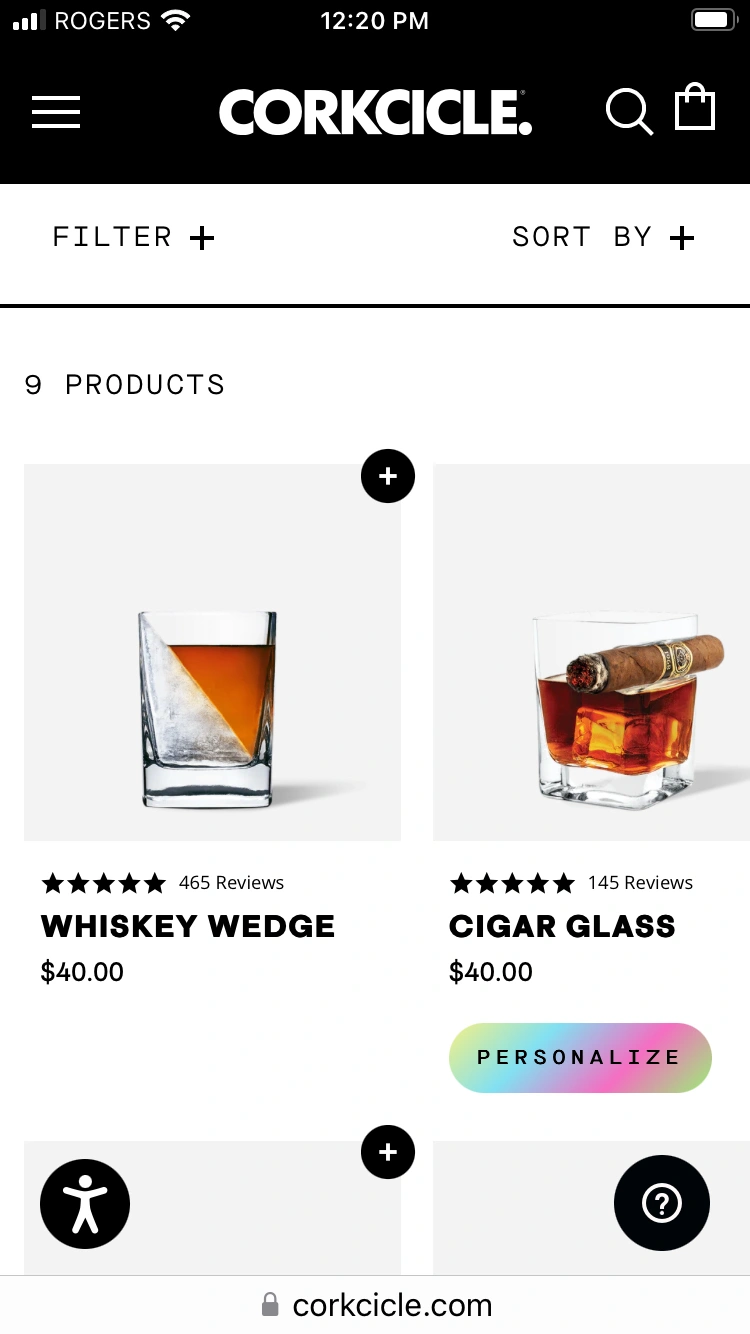Click the Whiskey Wedge star rating
This screenshot has width=750, height=1334.
click(103, 883)
